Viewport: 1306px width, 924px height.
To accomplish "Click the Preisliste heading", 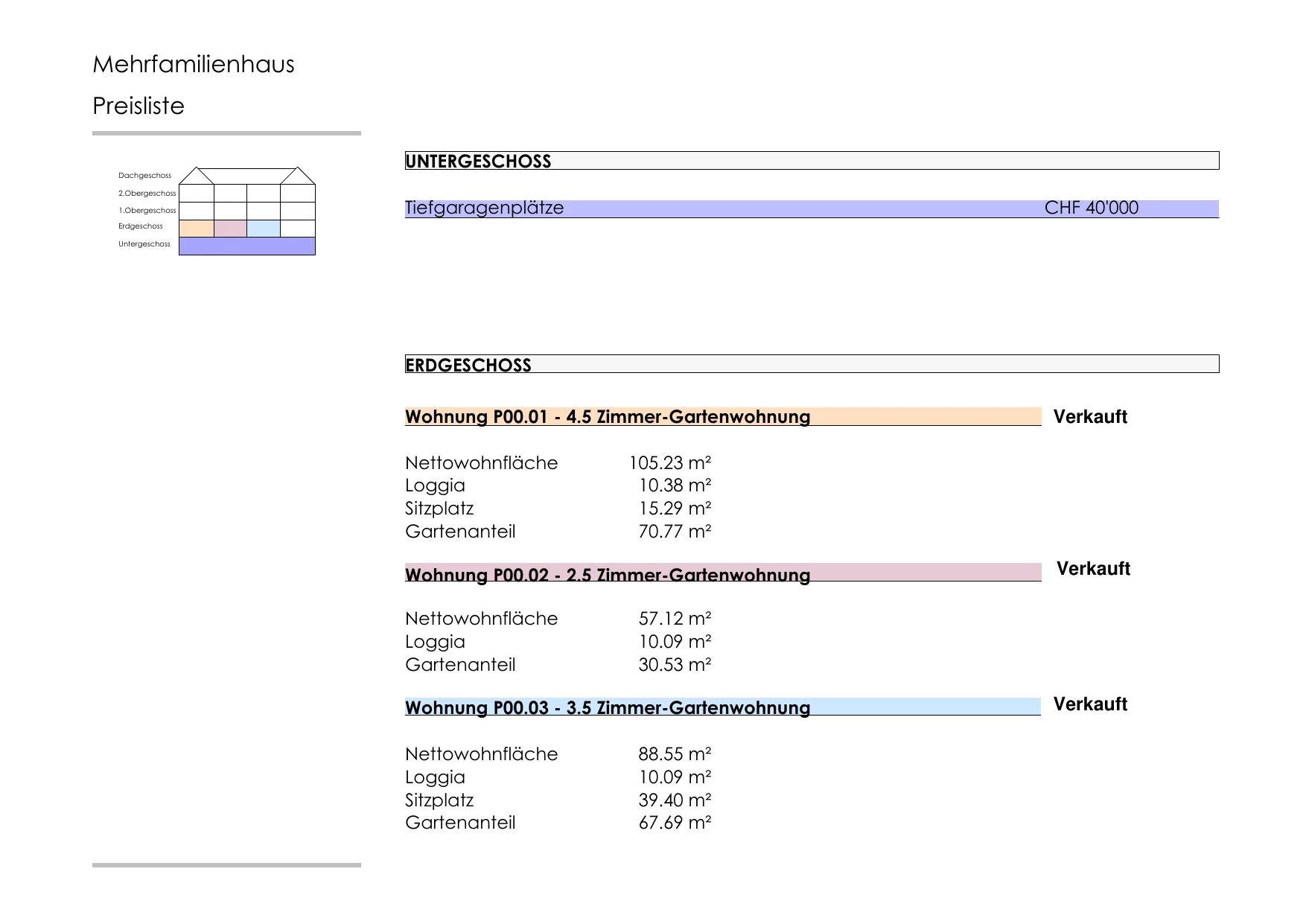I will coord(138,106).
